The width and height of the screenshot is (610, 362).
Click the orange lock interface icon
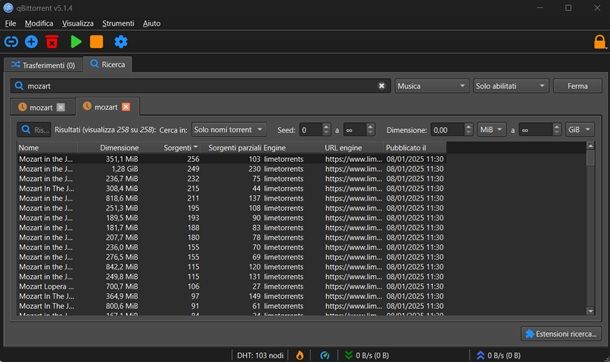[x=599, y=42]
